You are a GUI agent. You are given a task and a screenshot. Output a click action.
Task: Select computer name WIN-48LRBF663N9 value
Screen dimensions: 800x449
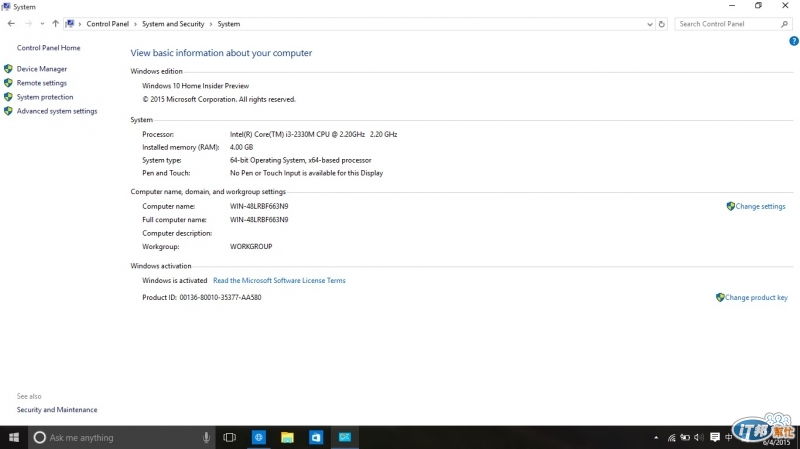tap(259, 206)
